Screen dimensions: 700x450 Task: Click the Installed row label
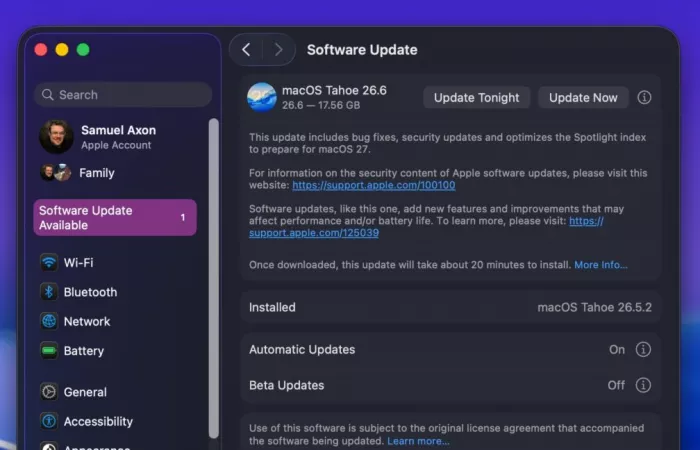pos(272,307)
